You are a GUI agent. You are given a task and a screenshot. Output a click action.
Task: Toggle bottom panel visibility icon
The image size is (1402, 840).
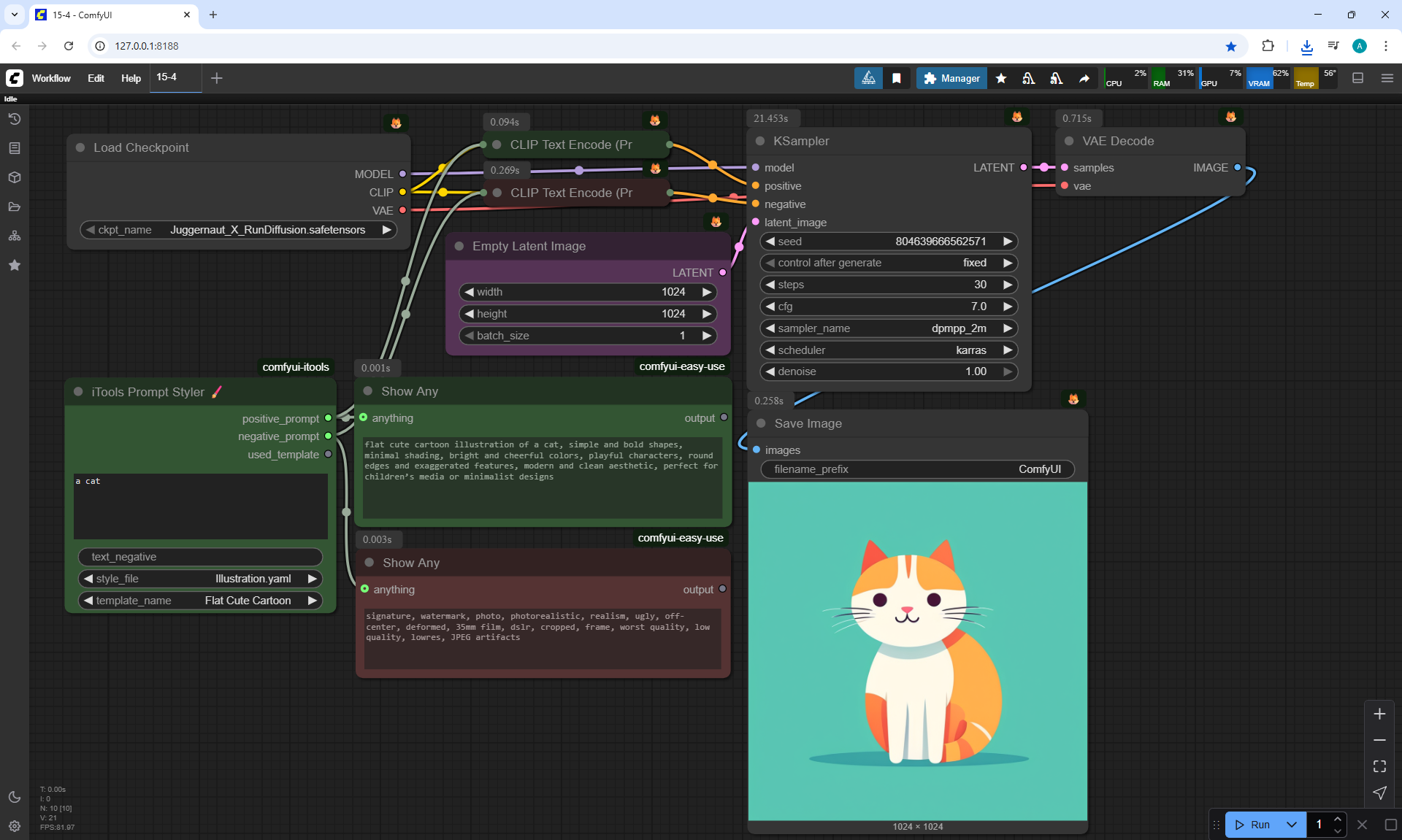point(1358,78)
